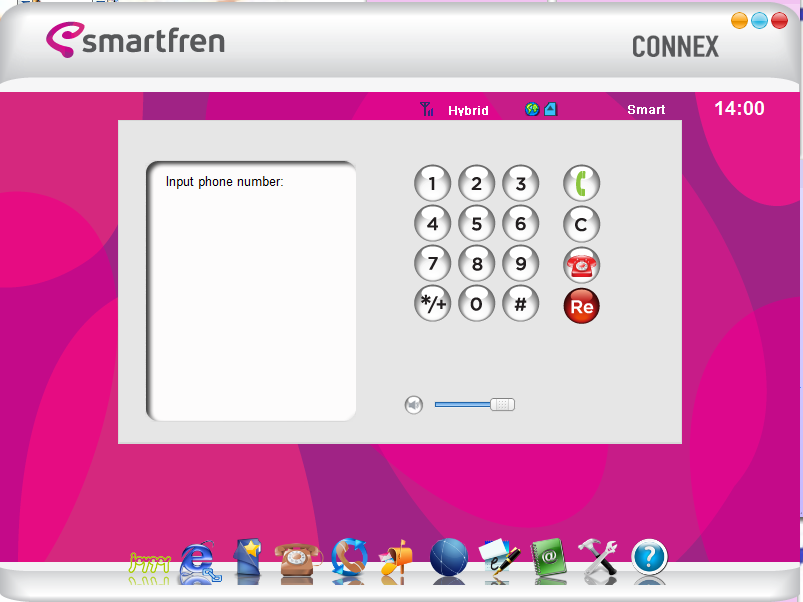Open the pen and paper icon

point(499,558)
